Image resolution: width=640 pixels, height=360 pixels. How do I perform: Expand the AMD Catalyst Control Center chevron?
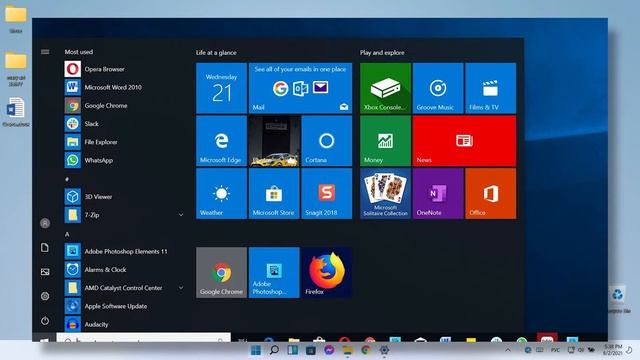click(x=181, y=288)
